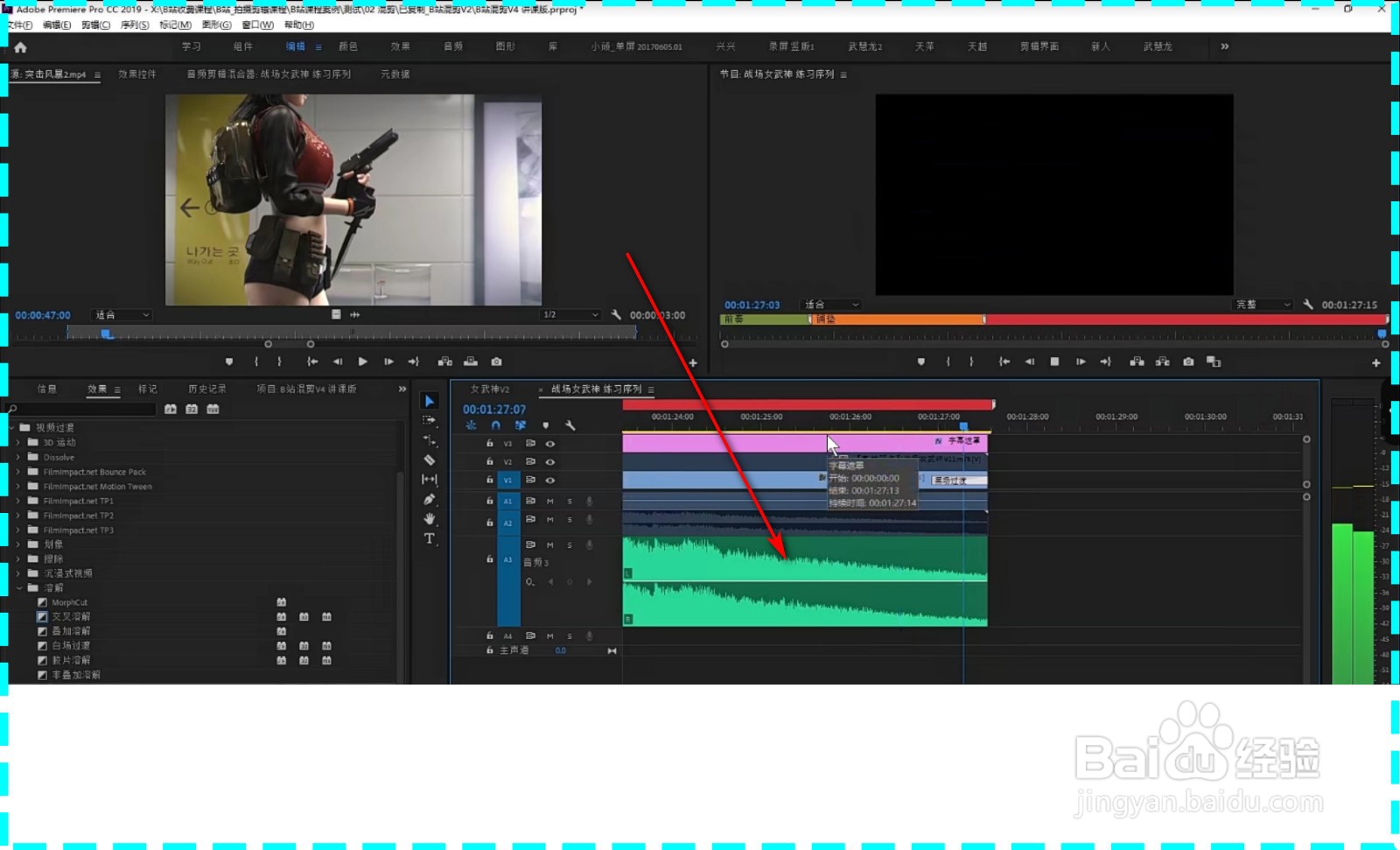The image size is (1400, 850).
Task: Collapse the 溶解 folder
Action: tap(18, 588)
